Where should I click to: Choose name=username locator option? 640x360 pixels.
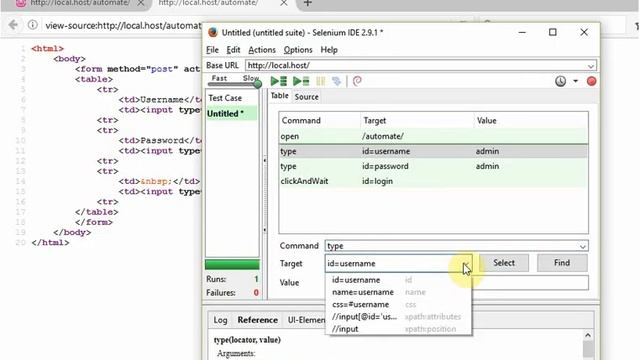[x=398, y=292]
